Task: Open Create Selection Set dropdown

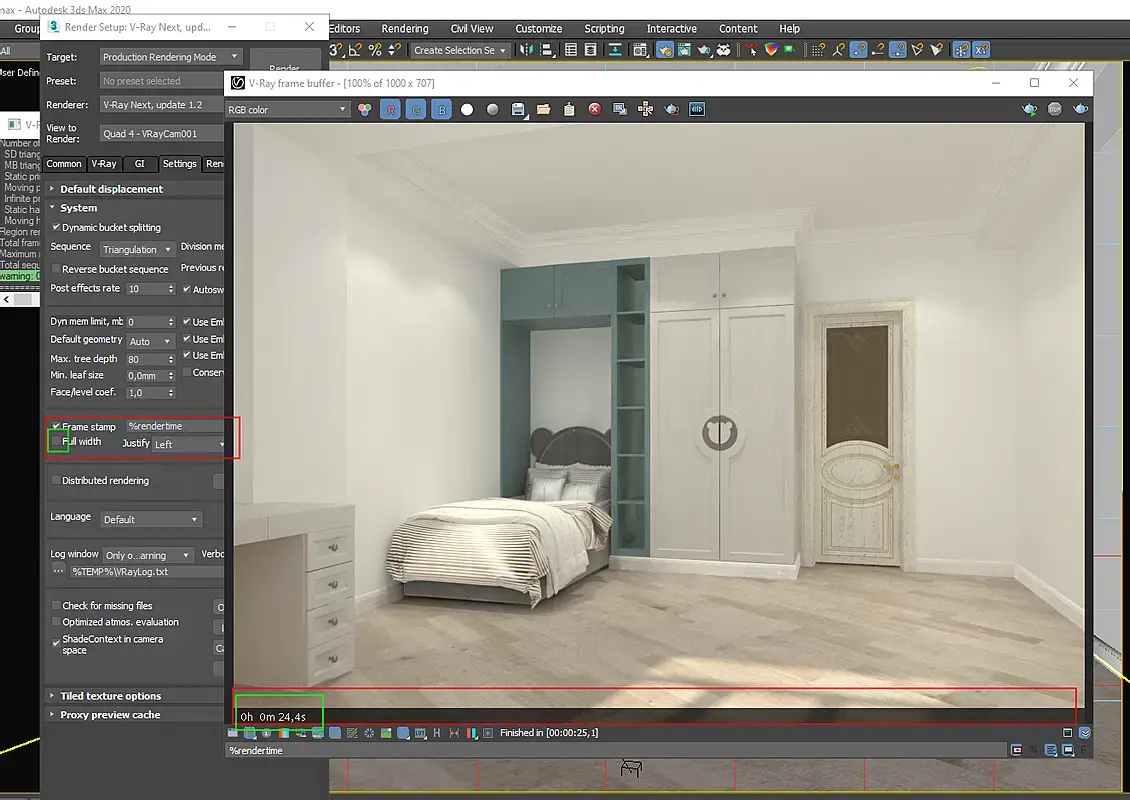Action: pyautogui.click(x=460, y=50)
